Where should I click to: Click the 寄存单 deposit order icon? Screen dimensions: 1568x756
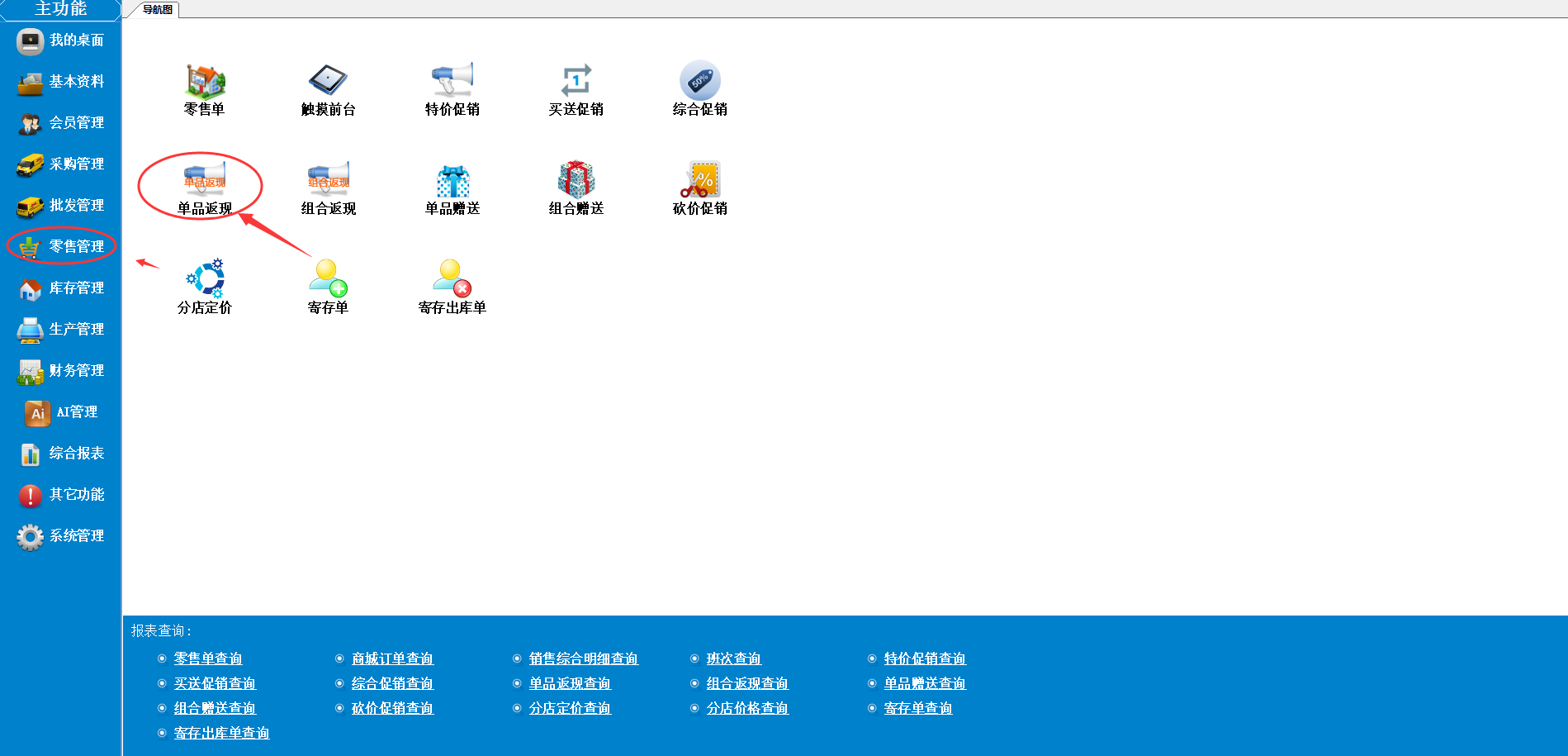329,288
